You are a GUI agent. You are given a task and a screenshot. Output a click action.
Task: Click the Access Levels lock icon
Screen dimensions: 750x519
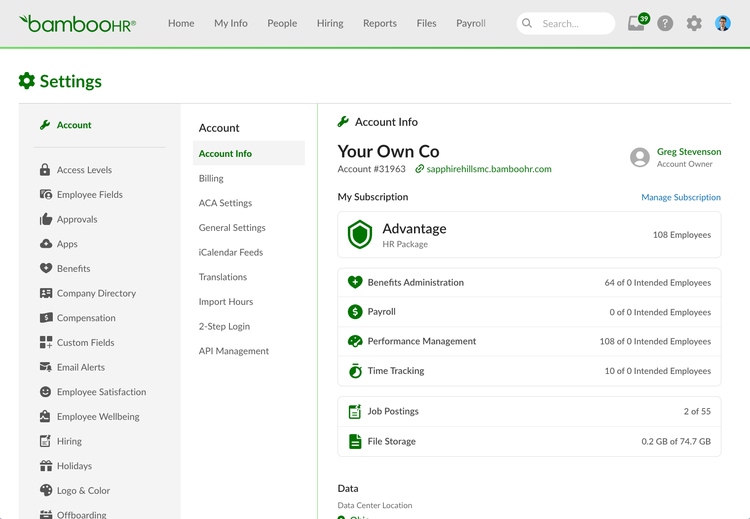pos(45,169)
